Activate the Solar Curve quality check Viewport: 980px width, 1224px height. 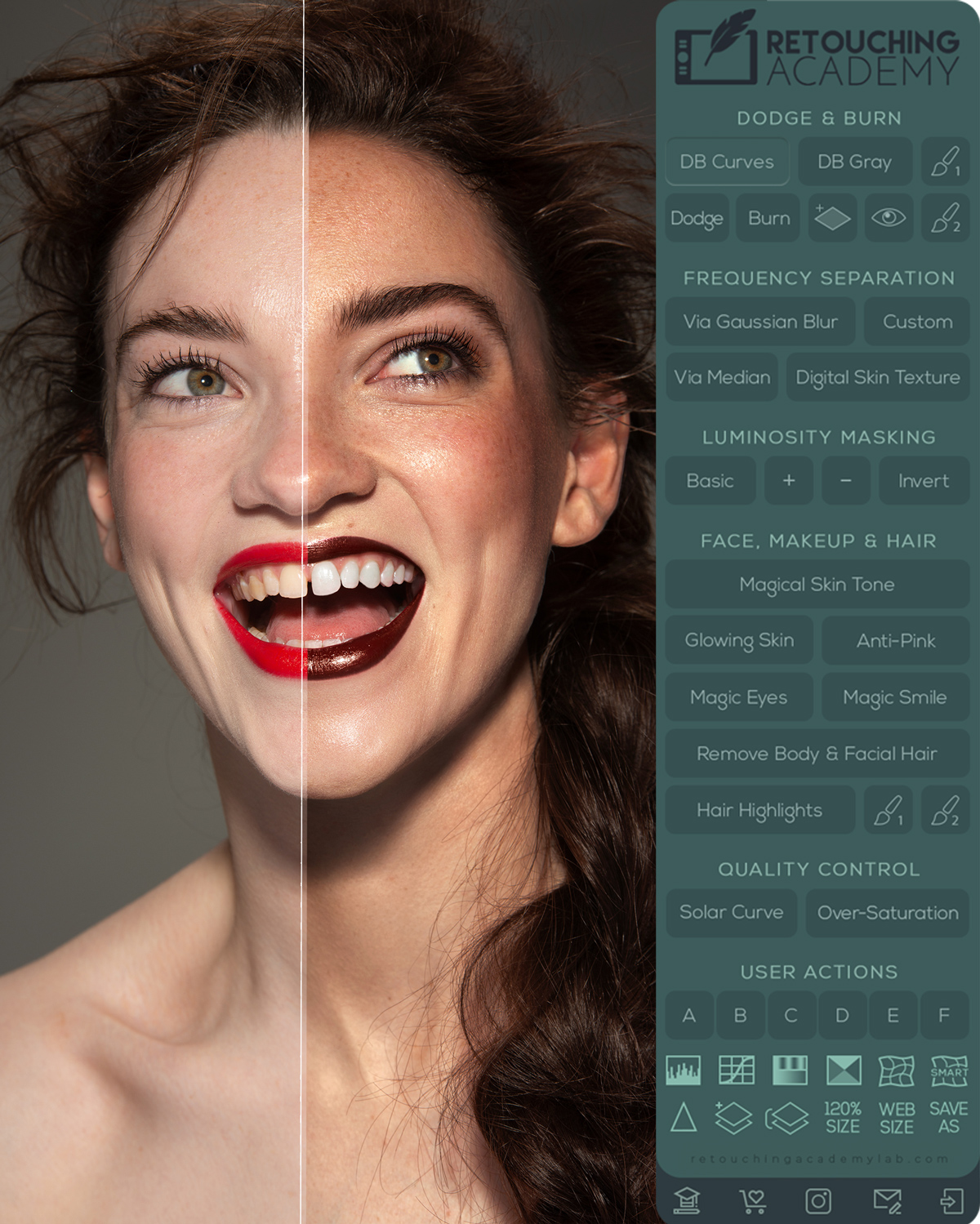tap(732, 912)
